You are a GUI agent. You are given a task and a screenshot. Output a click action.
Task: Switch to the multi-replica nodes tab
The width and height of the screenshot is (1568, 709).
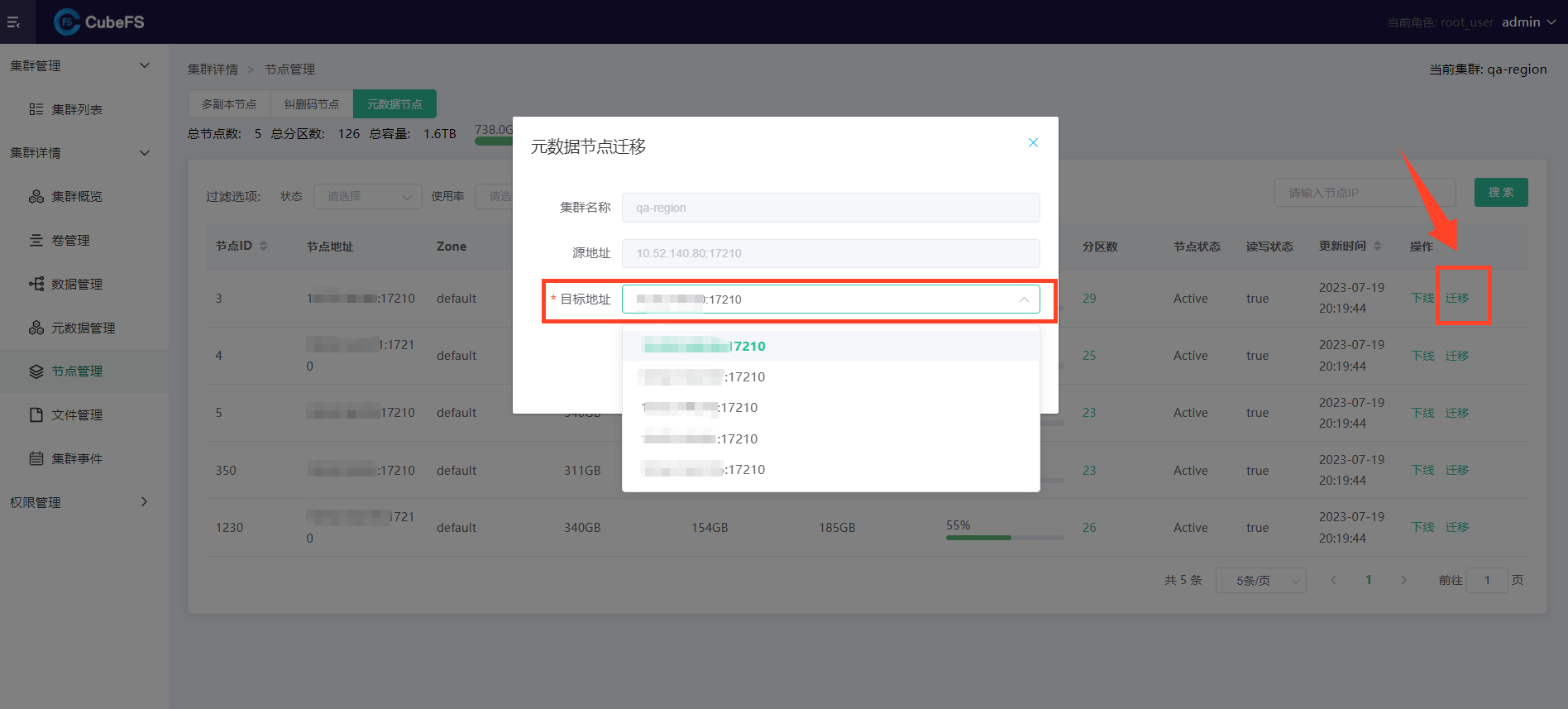pos(229,104)
